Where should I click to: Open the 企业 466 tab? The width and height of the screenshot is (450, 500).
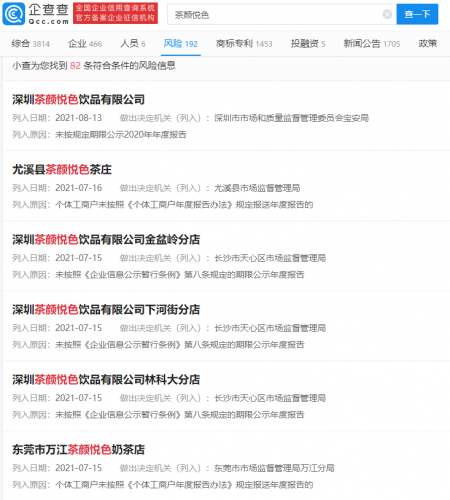point(85,44)
